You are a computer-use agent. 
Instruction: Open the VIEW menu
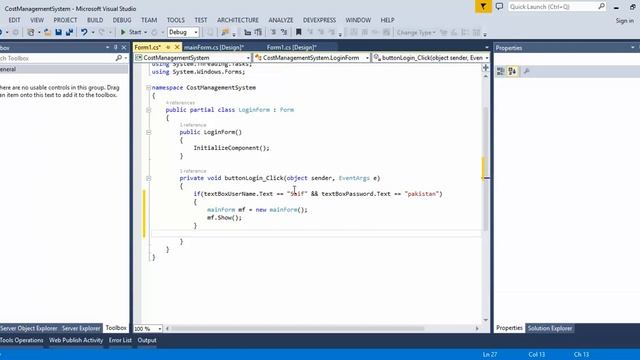[x=37, y=20]
